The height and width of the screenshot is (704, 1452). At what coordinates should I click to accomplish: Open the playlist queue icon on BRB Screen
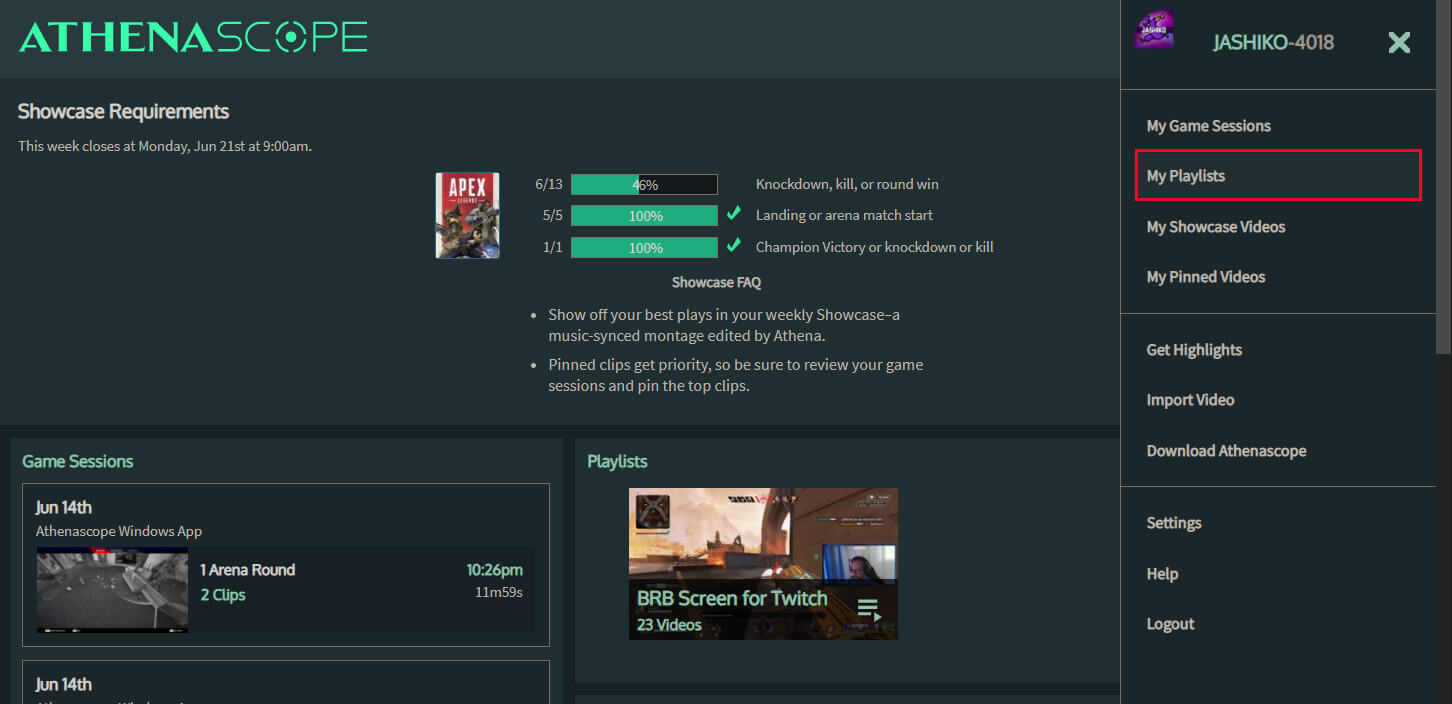pos(868,609)
